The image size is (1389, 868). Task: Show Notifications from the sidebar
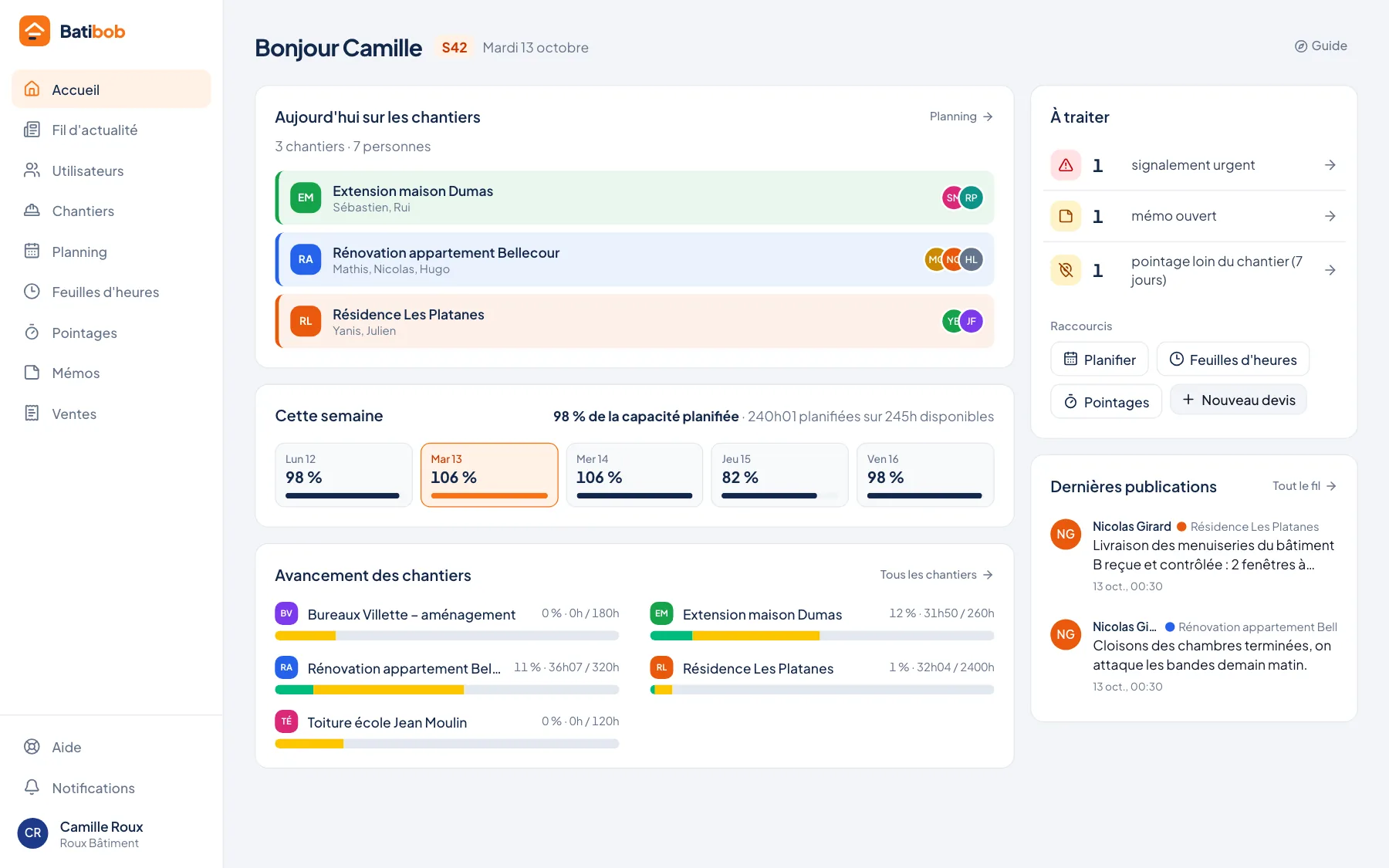111,788
